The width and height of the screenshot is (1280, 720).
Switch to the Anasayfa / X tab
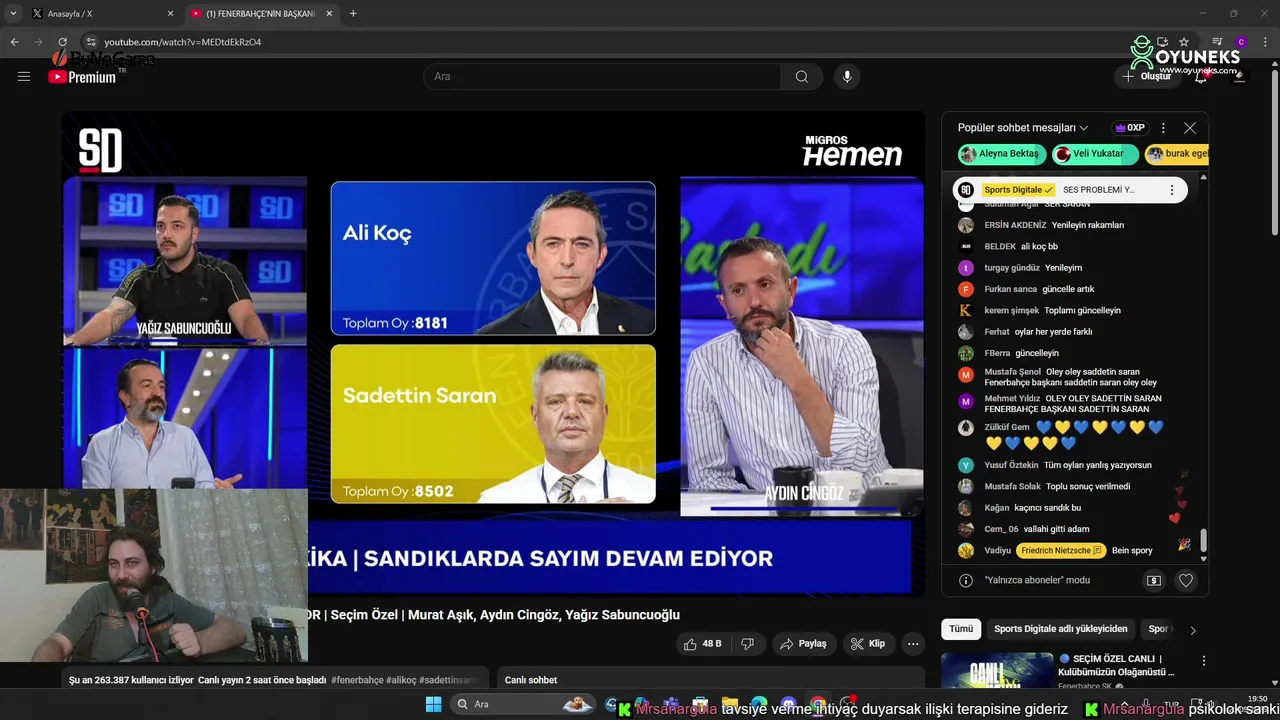[x=102, y=14]
